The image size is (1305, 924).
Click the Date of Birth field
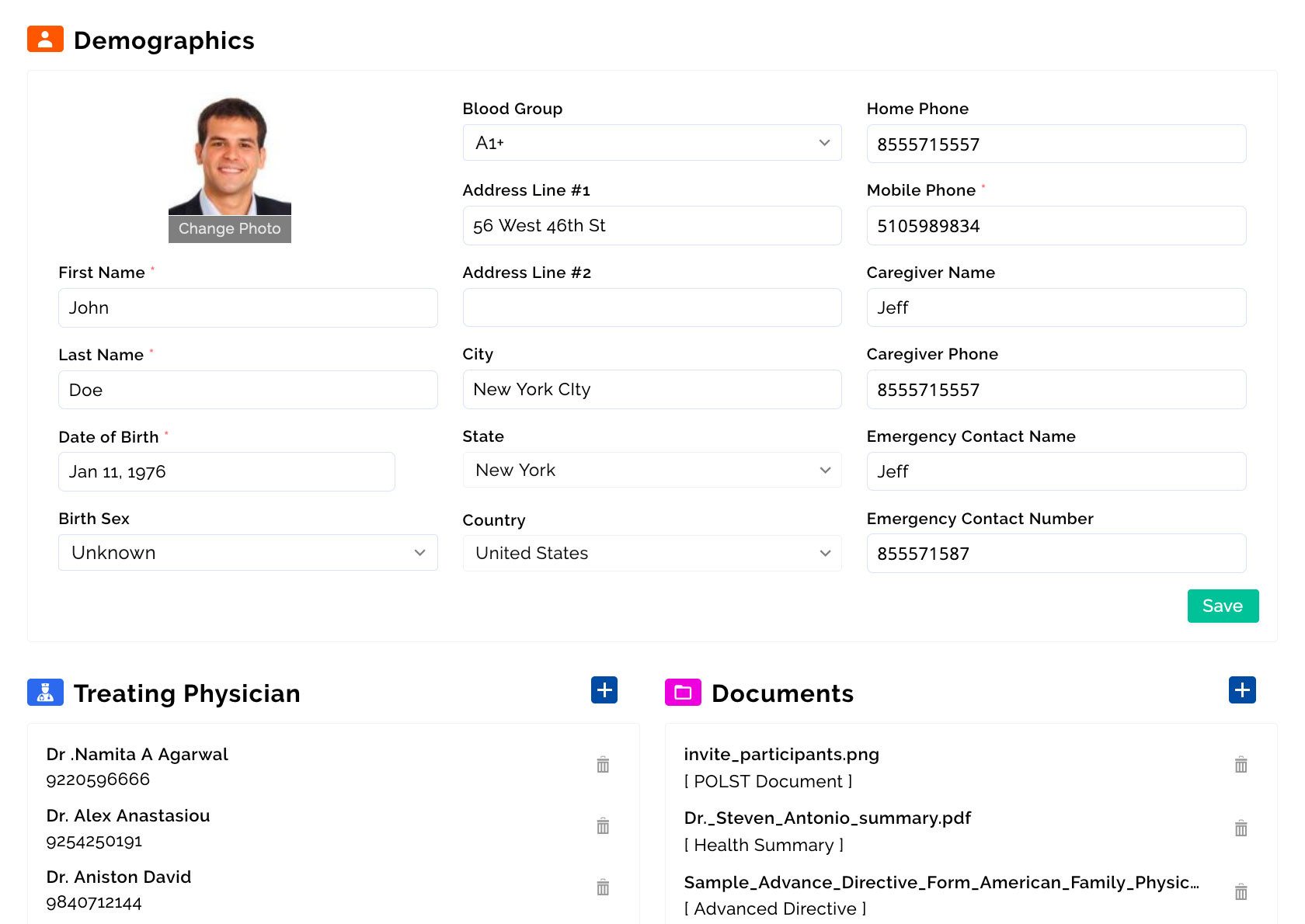(x=226, y=471)
